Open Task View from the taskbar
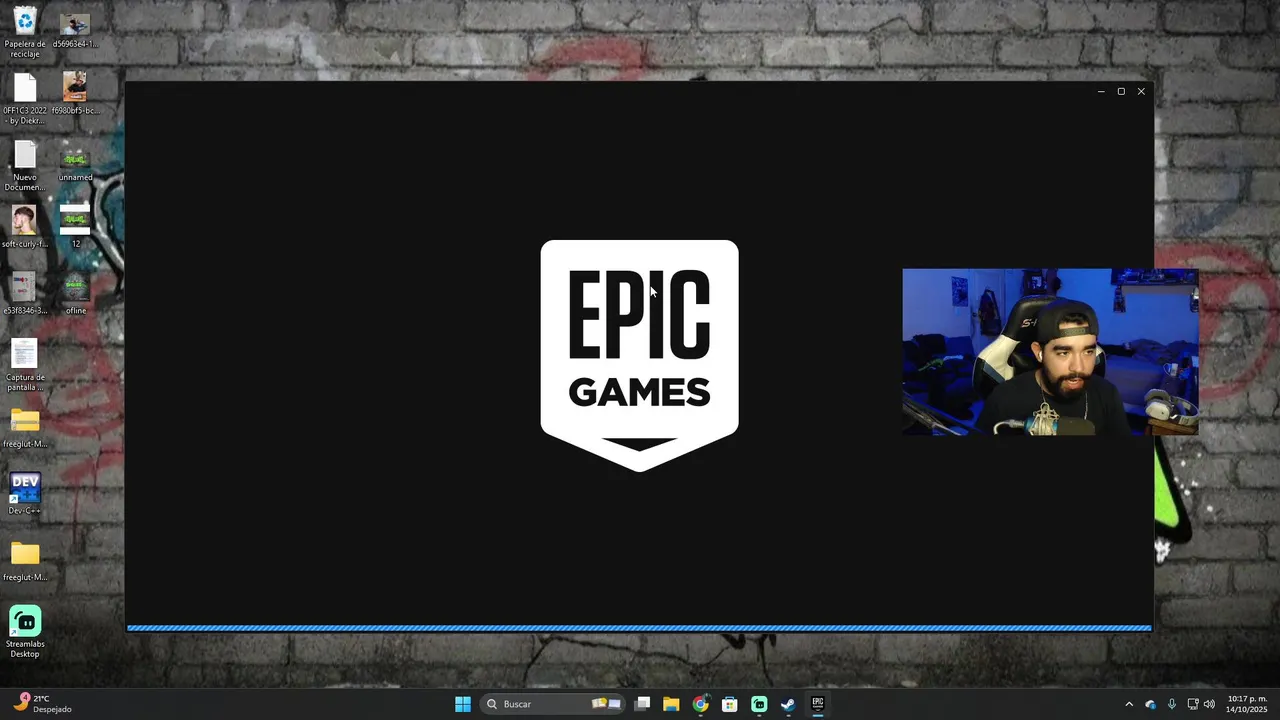The width and height of the screenshot is (1280, 720). point(643,704)
